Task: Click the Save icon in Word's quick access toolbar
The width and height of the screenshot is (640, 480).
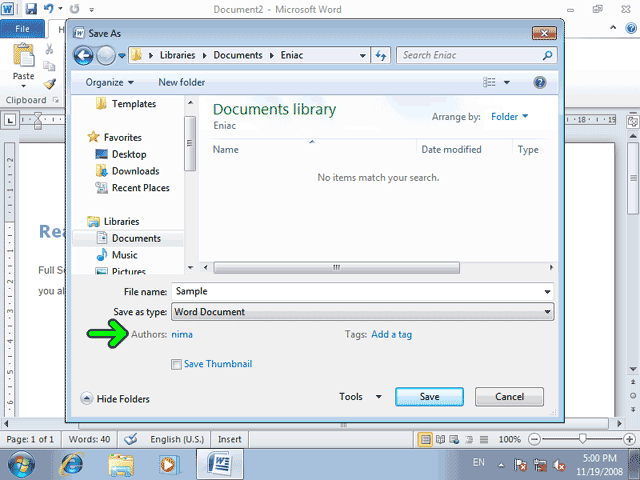Action: [31, 9]
